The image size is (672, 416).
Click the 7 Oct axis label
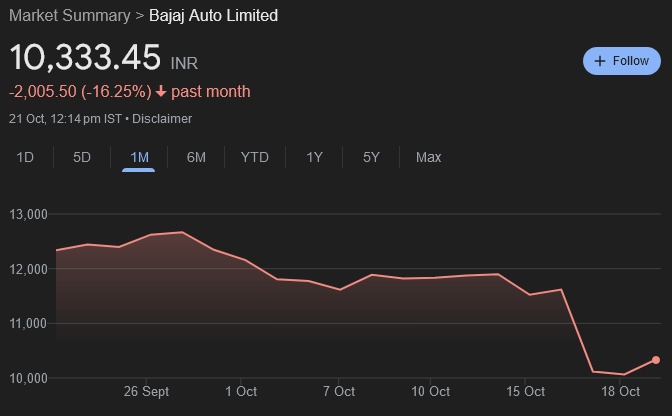pos(339,391)
